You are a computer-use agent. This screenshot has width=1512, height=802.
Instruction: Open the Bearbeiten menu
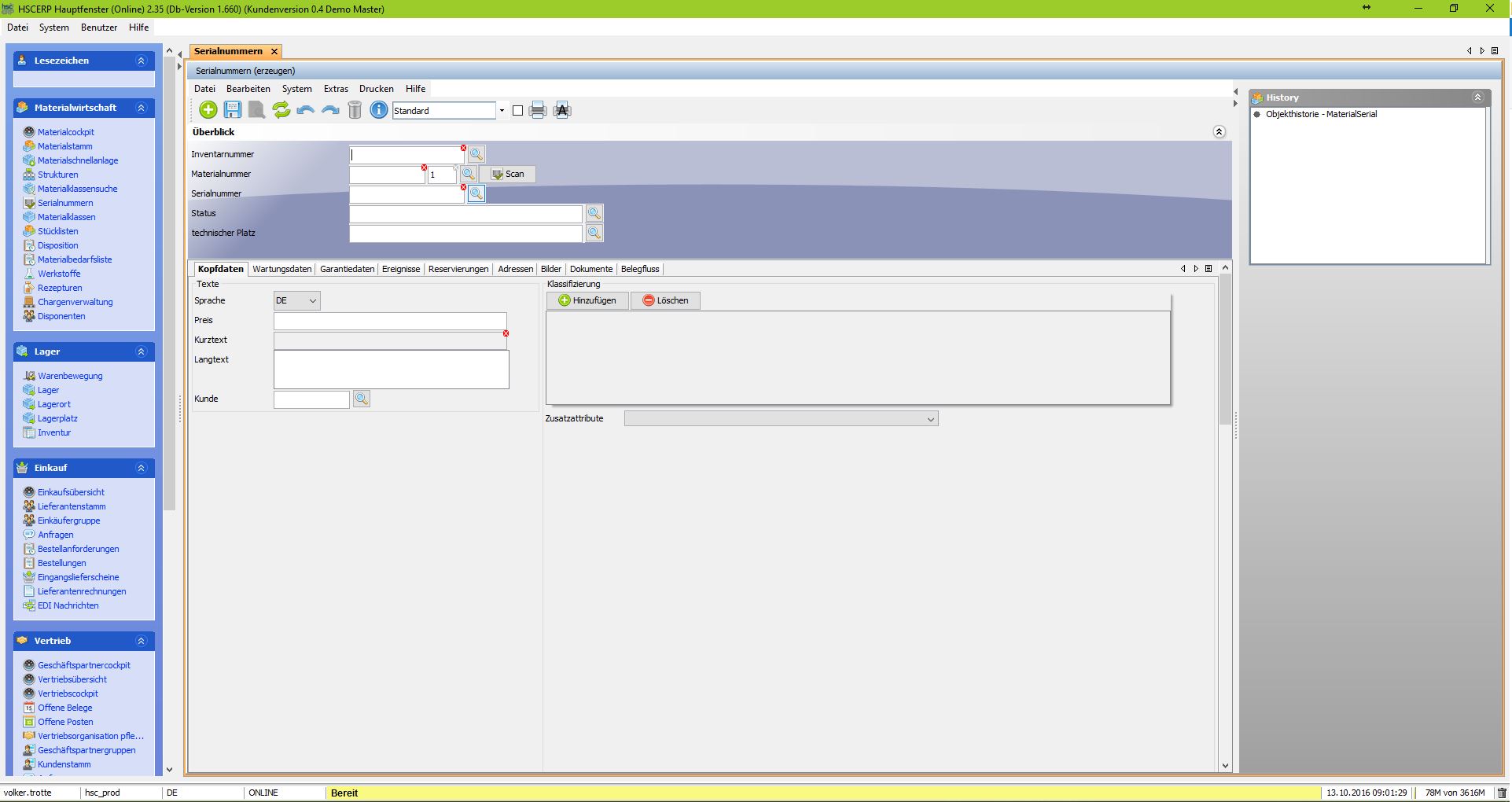click(x=248, y=89)
